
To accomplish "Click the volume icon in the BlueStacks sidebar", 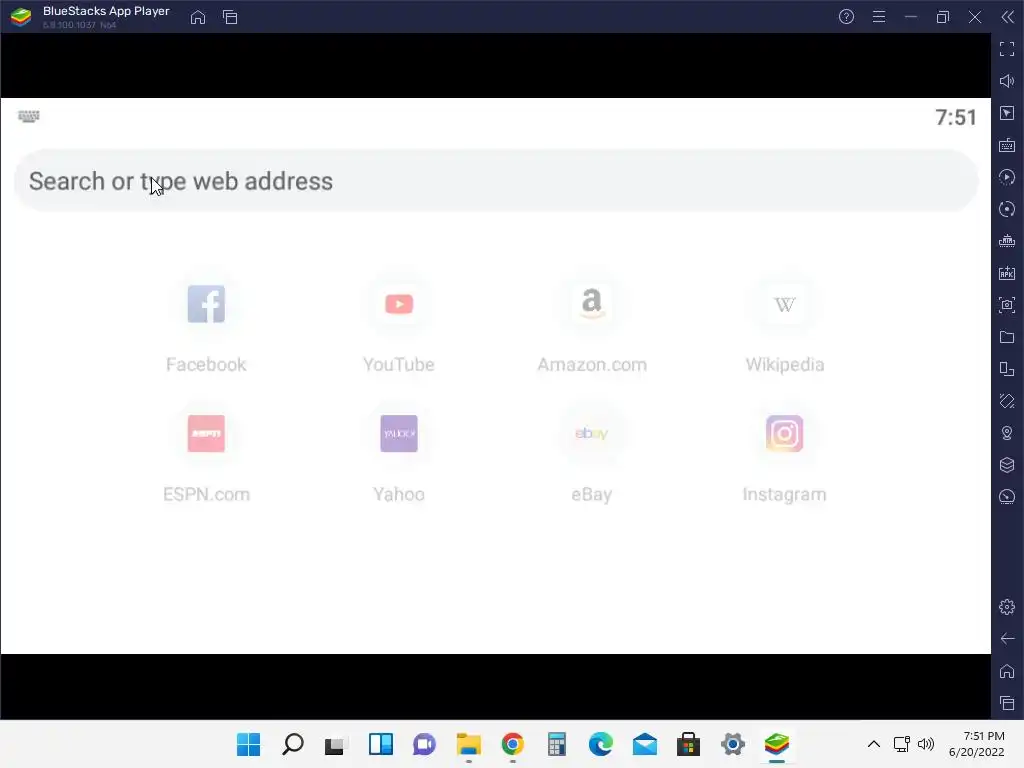I will (x=1007, y=81).
